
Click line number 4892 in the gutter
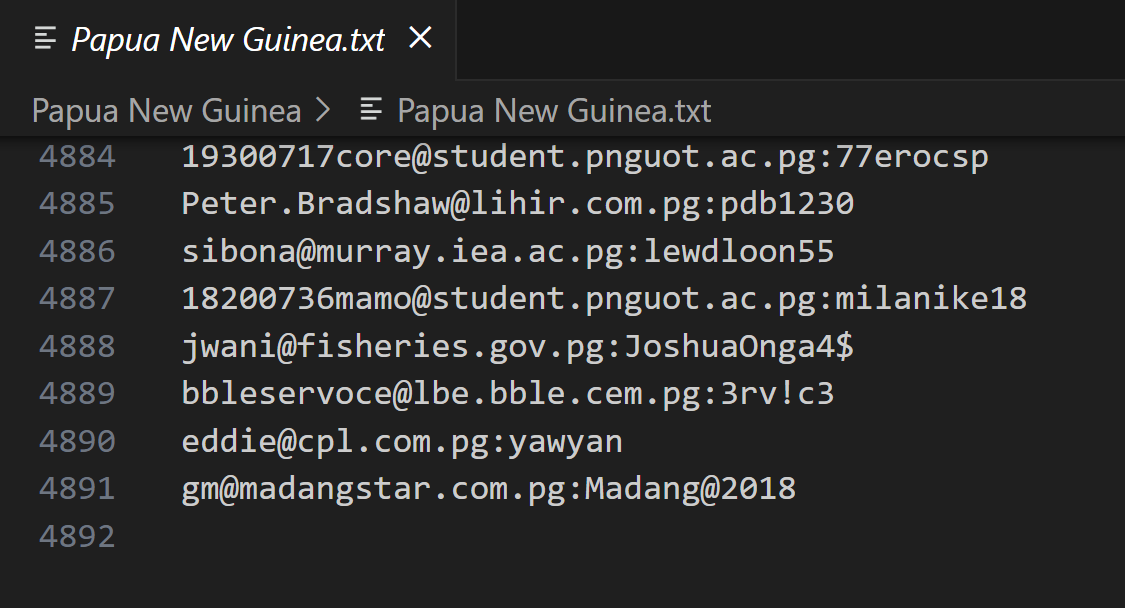click(x=77, y=536)
